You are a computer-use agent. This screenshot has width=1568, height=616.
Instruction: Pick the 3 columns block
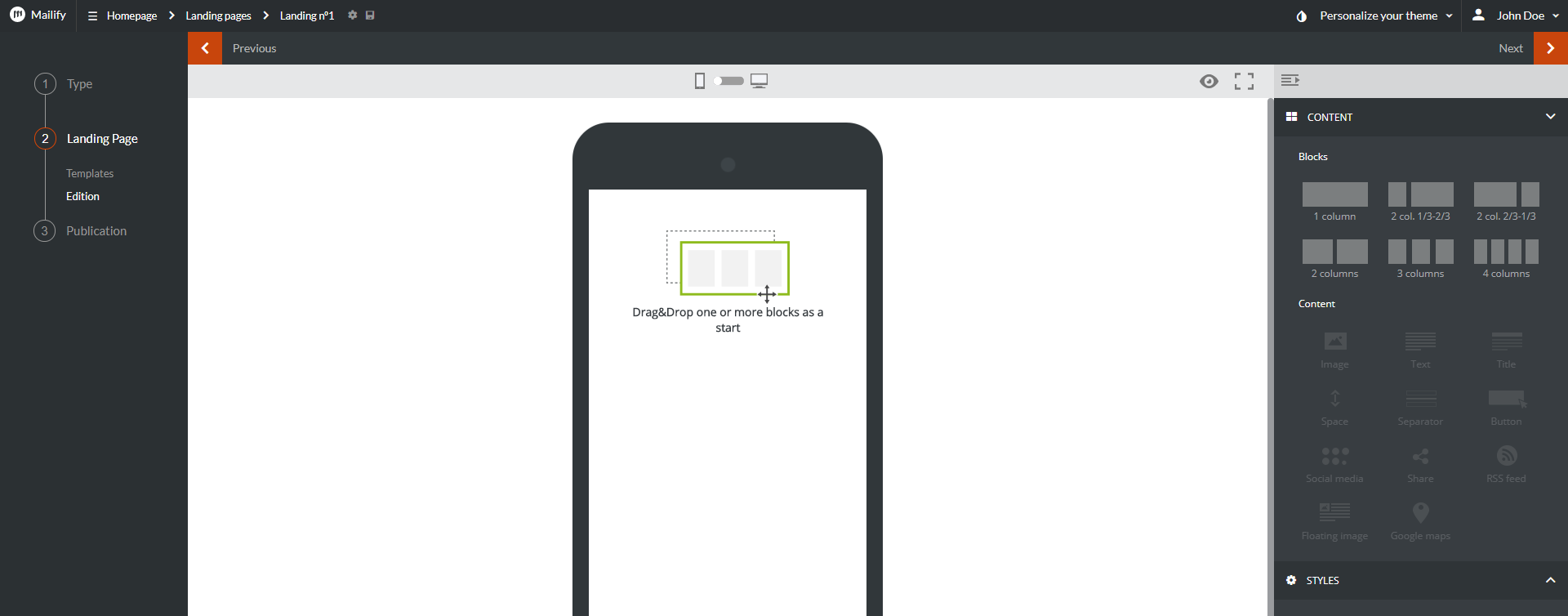[1420, 259]
